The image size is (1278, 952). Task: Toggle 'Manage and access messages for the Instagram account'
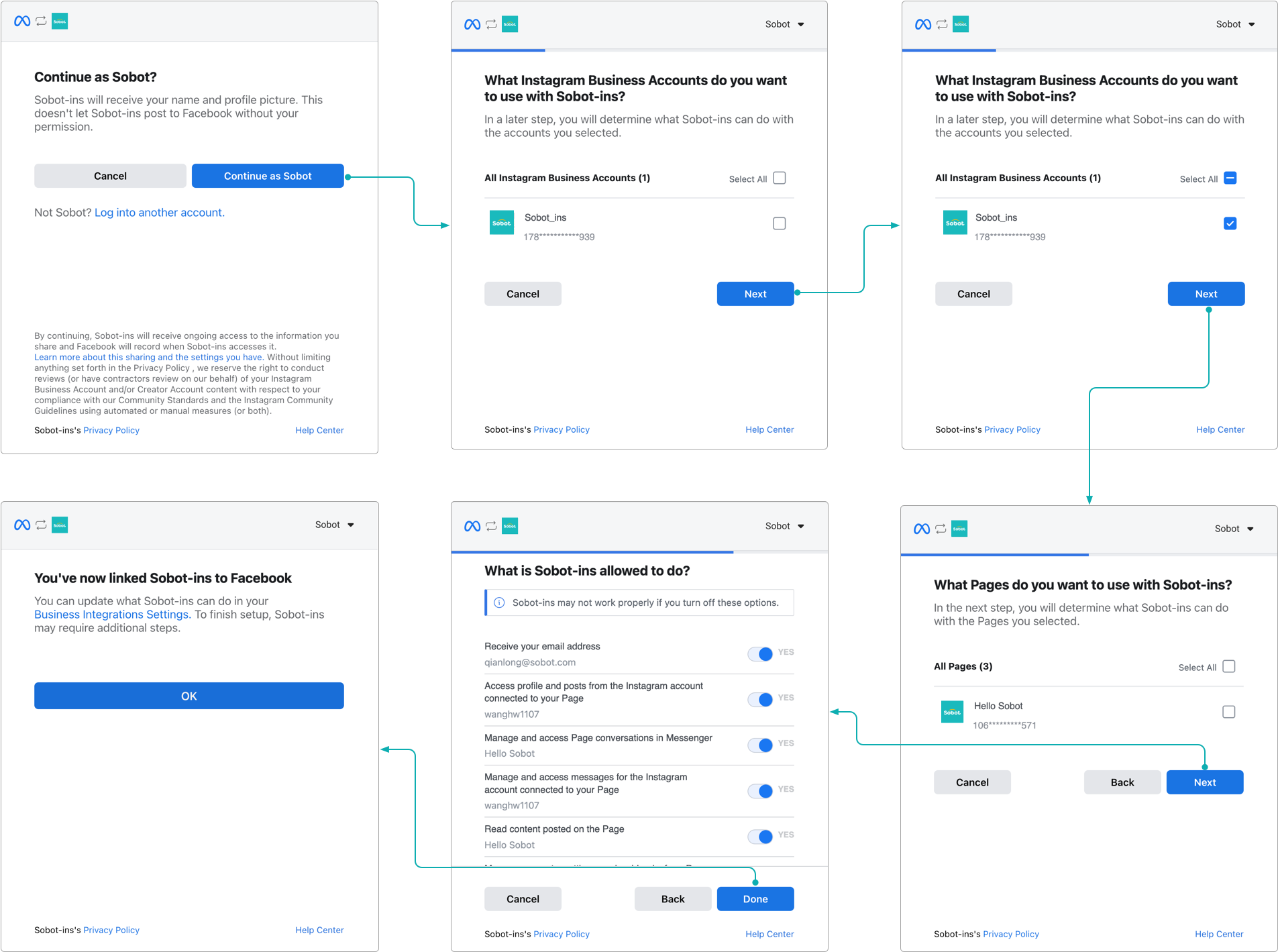coord(760,790)
